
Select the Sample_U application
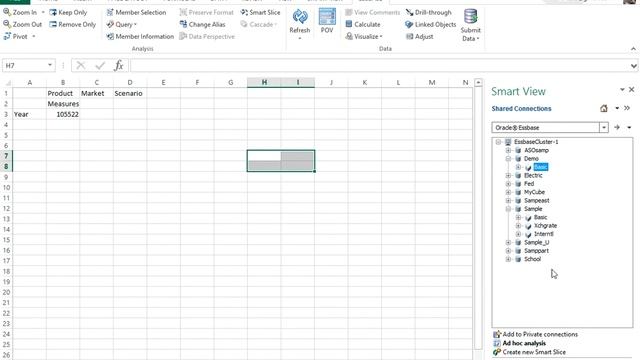536,242
